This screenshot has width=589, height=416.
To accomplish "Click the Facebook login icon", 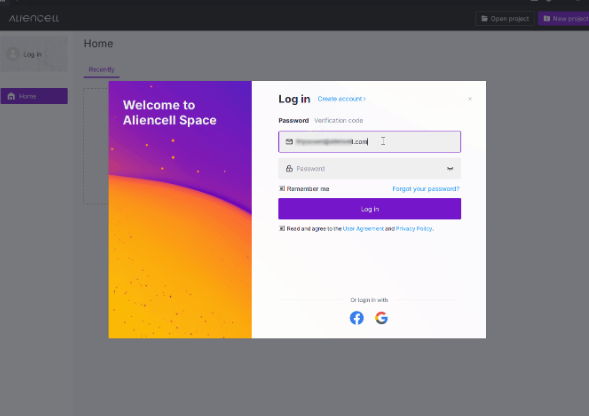I will pos(356,318).
